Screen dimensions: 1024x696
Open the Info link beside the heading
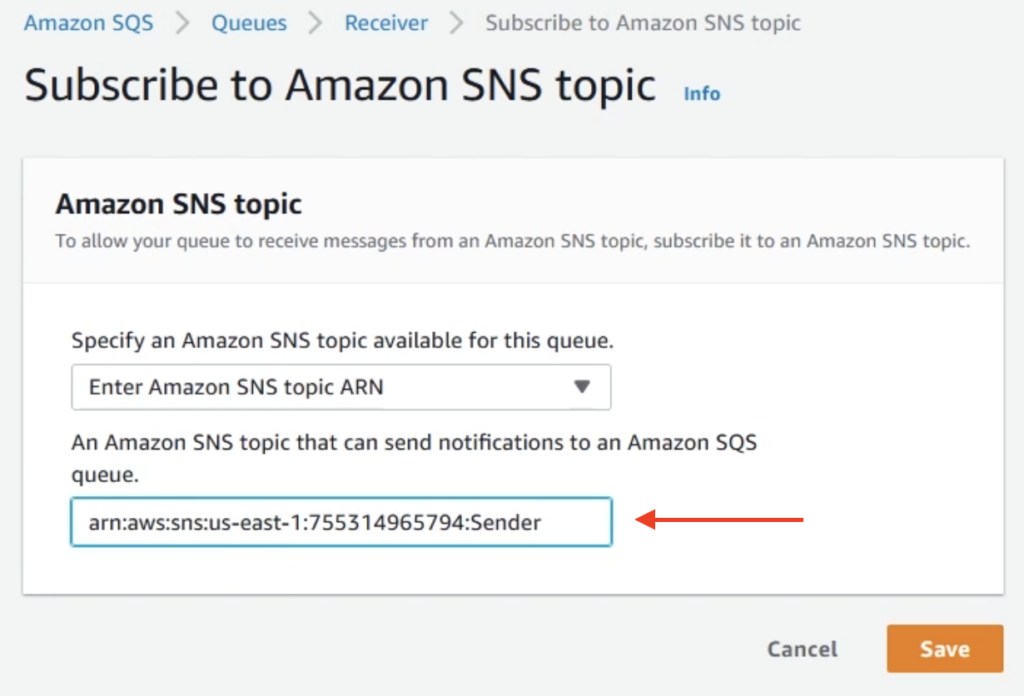pos(702,93)
